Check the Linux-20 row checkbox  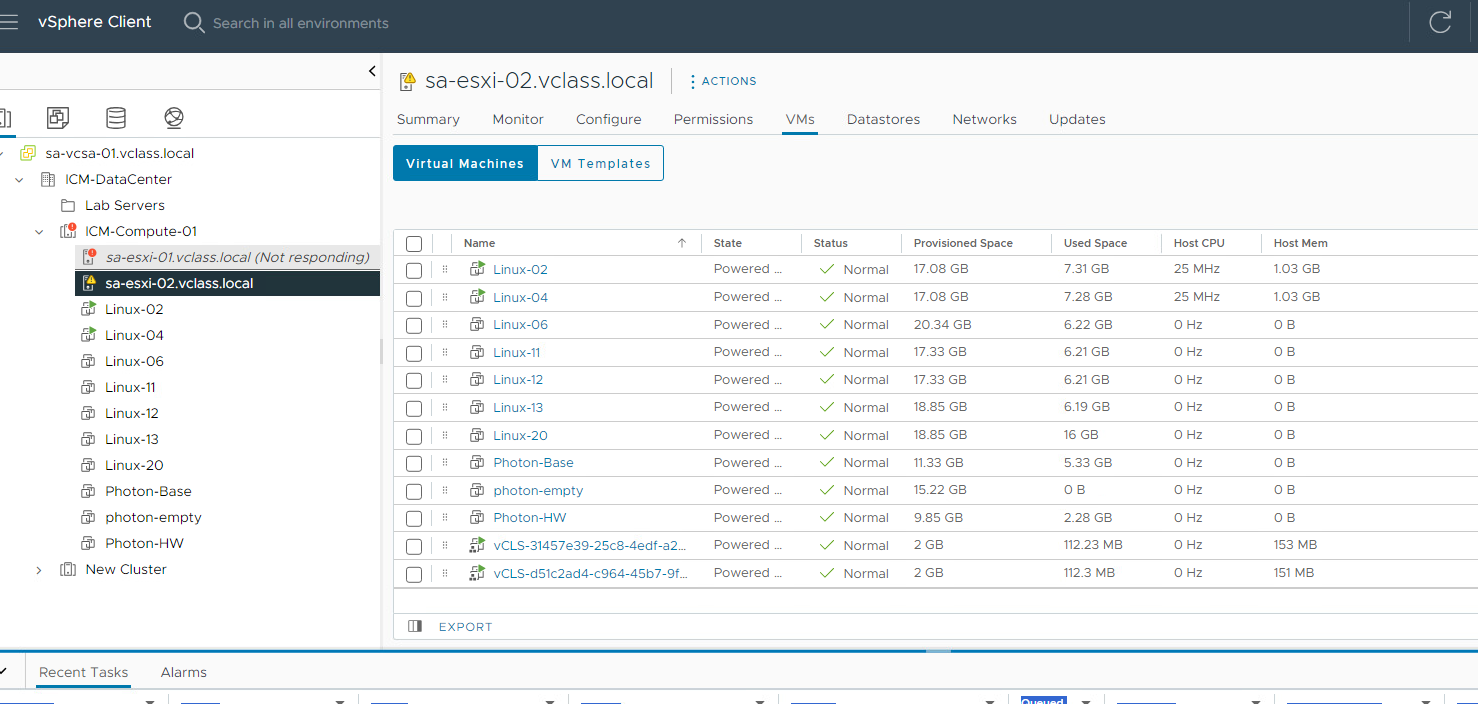(414, 435)
